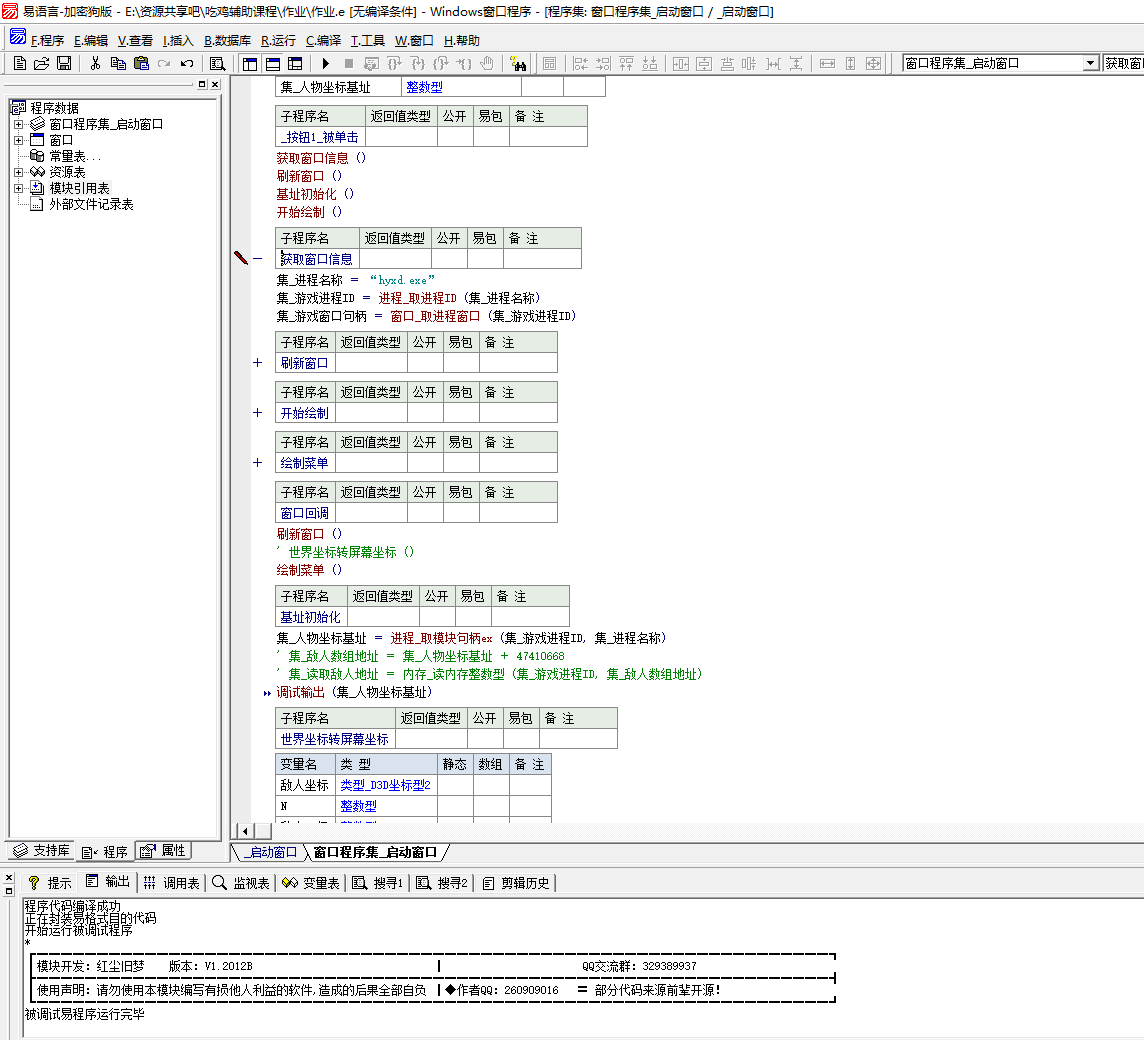Click the New file toolbar icon
This screenshot has width=1144, height=1040.
pos(20,63)
